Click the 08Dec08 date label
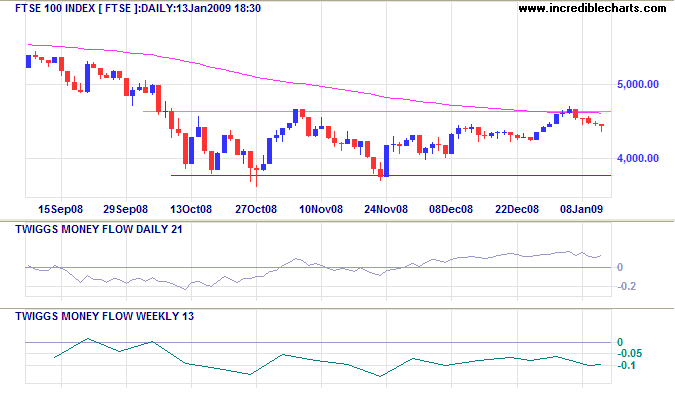675x395 pixels. point(451,210)
